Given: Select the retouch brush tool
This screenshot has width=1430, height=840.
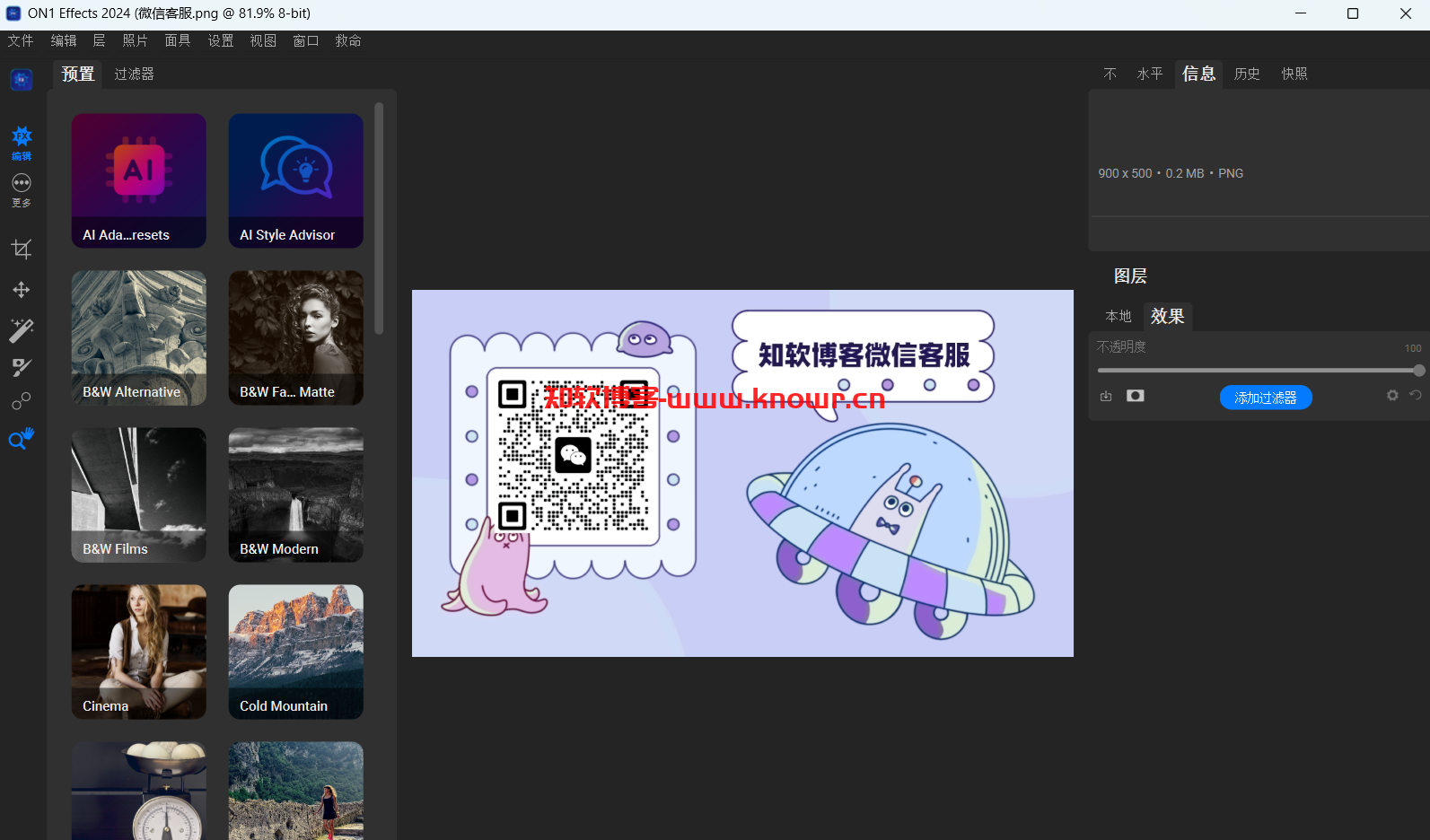Looking at the screenshot, I should [x=22, y=367].
